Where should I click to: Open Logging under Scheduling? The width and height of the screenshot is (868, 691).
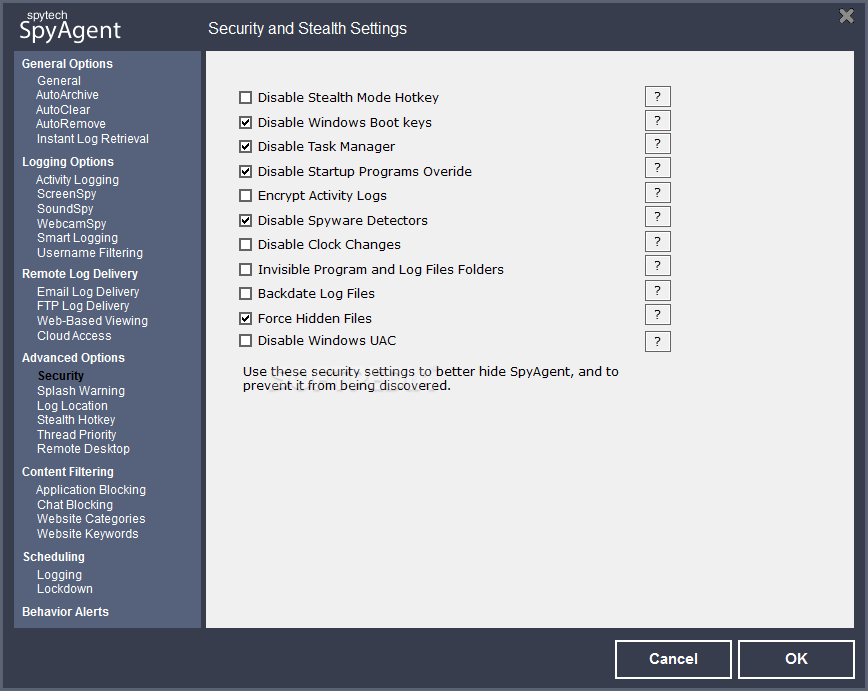click(x=59, y=575)
